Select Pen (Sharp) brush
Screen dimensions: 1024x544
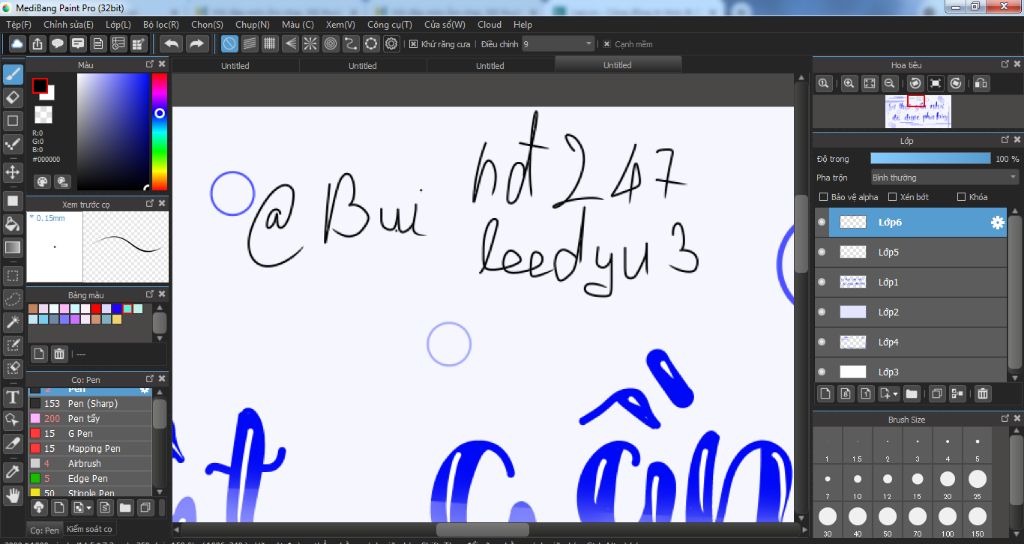[90, 404]
